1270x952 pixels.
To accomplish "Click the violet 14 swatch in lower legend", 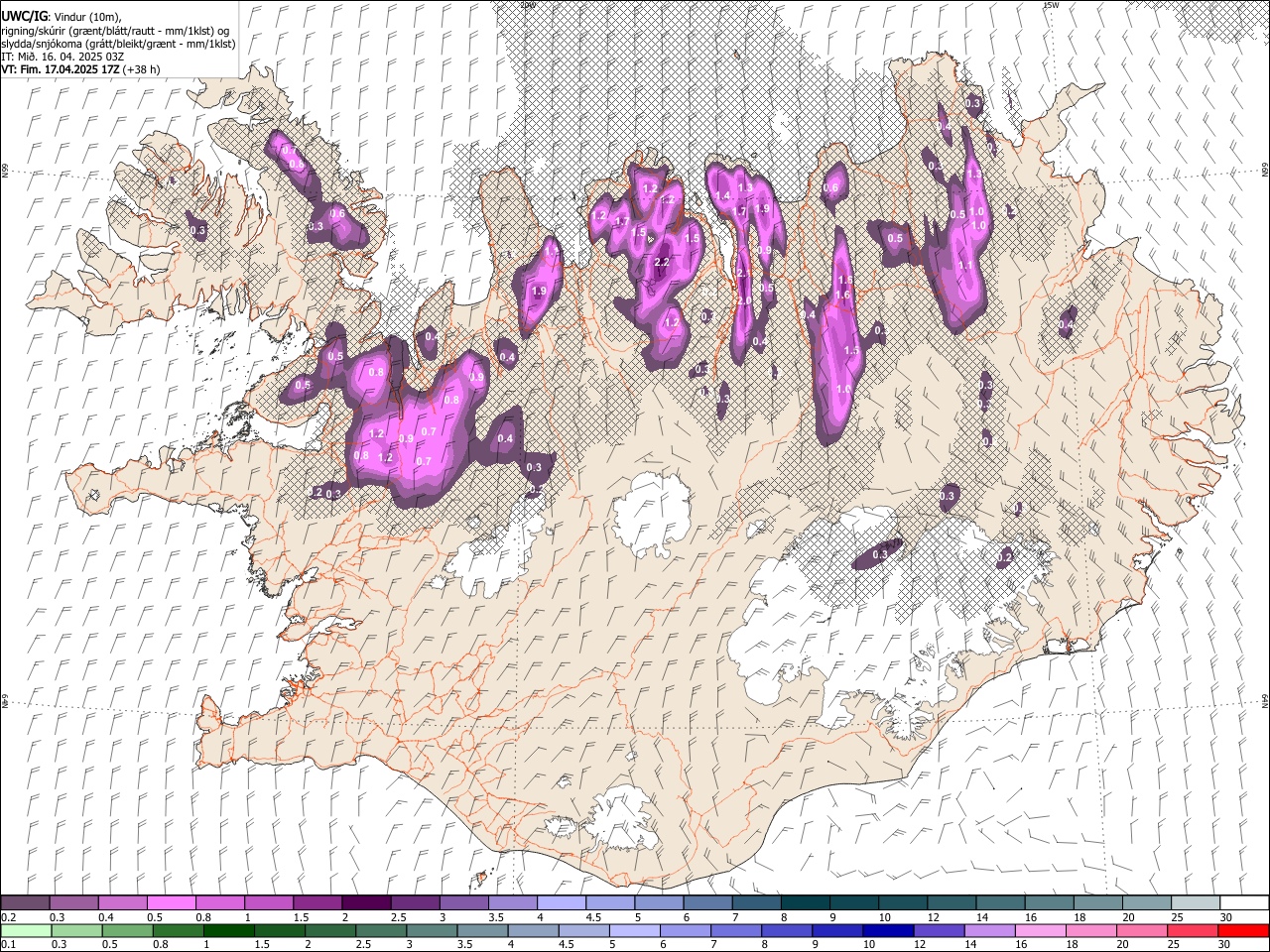I will (990, 930).
